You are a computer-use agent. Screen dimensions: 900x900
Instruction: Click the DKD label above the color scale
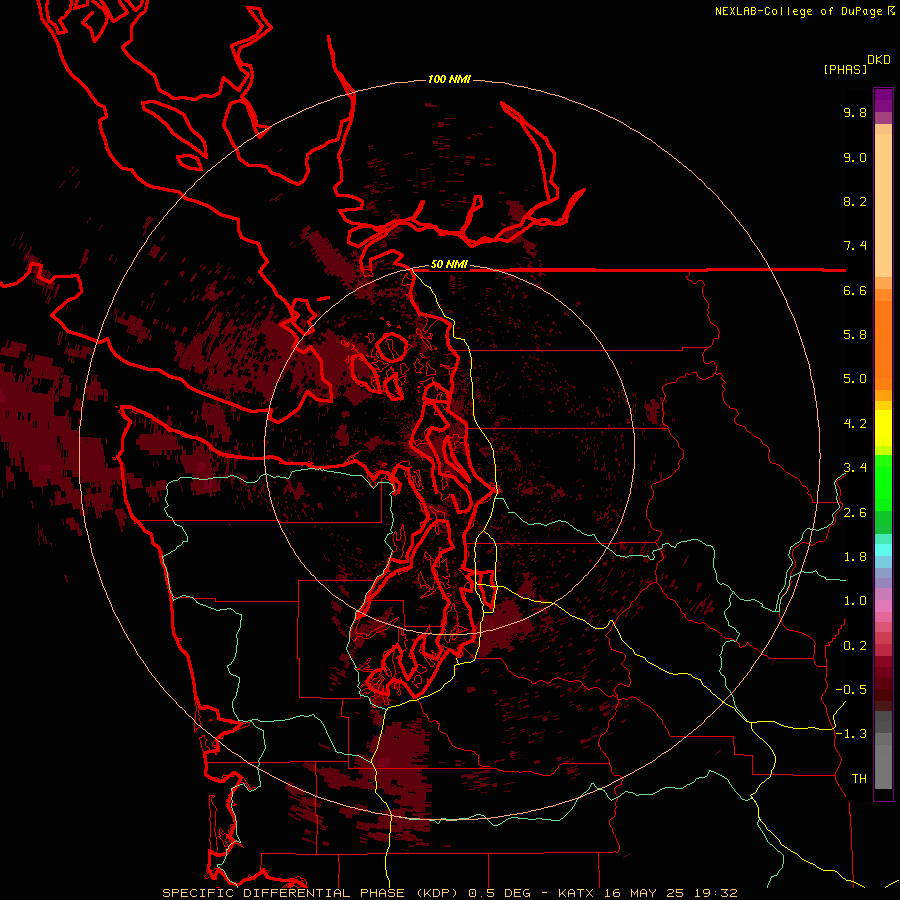[879, 60]
